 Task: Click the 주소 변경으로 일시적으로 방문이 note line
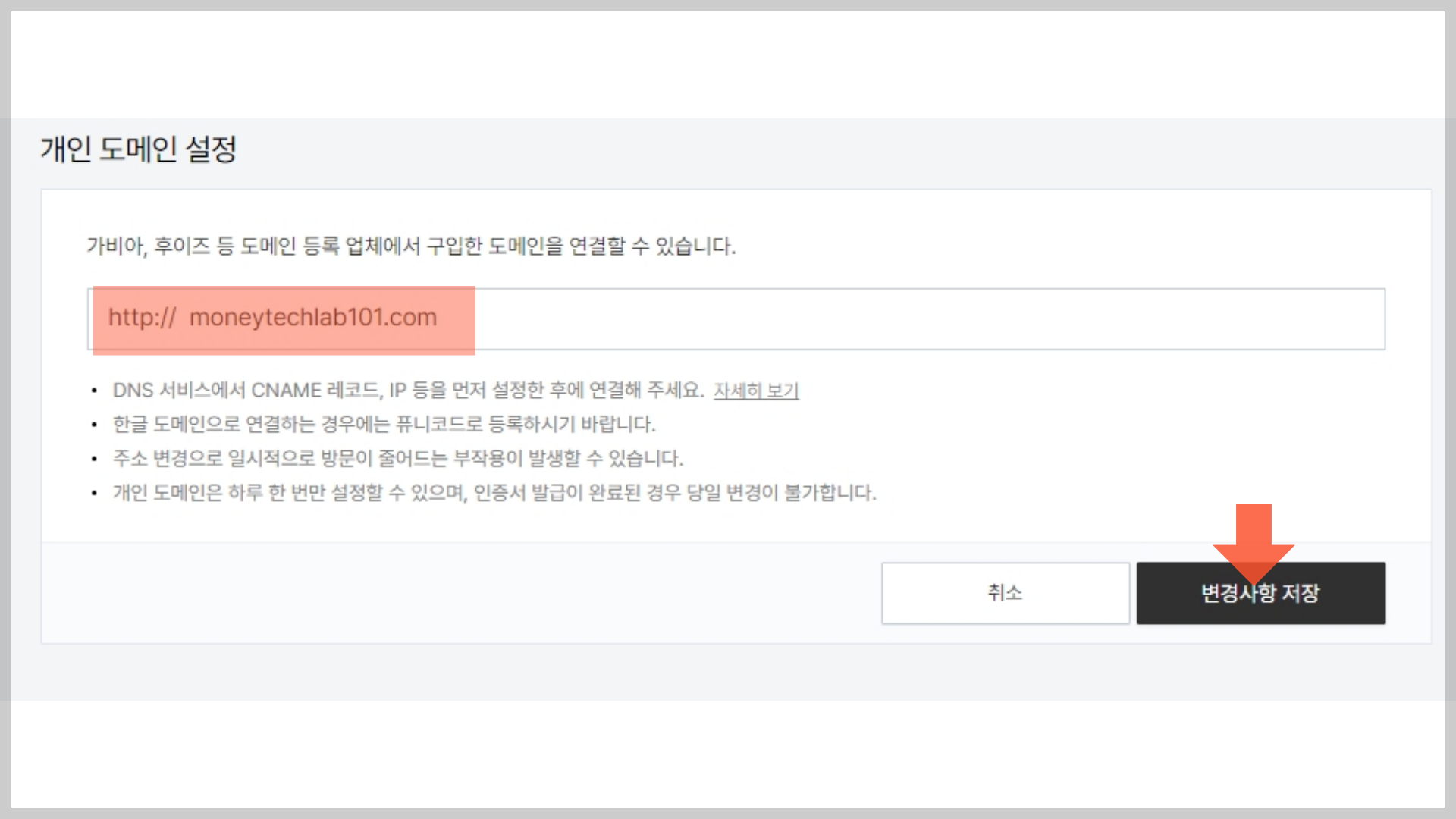pos(397,458)
